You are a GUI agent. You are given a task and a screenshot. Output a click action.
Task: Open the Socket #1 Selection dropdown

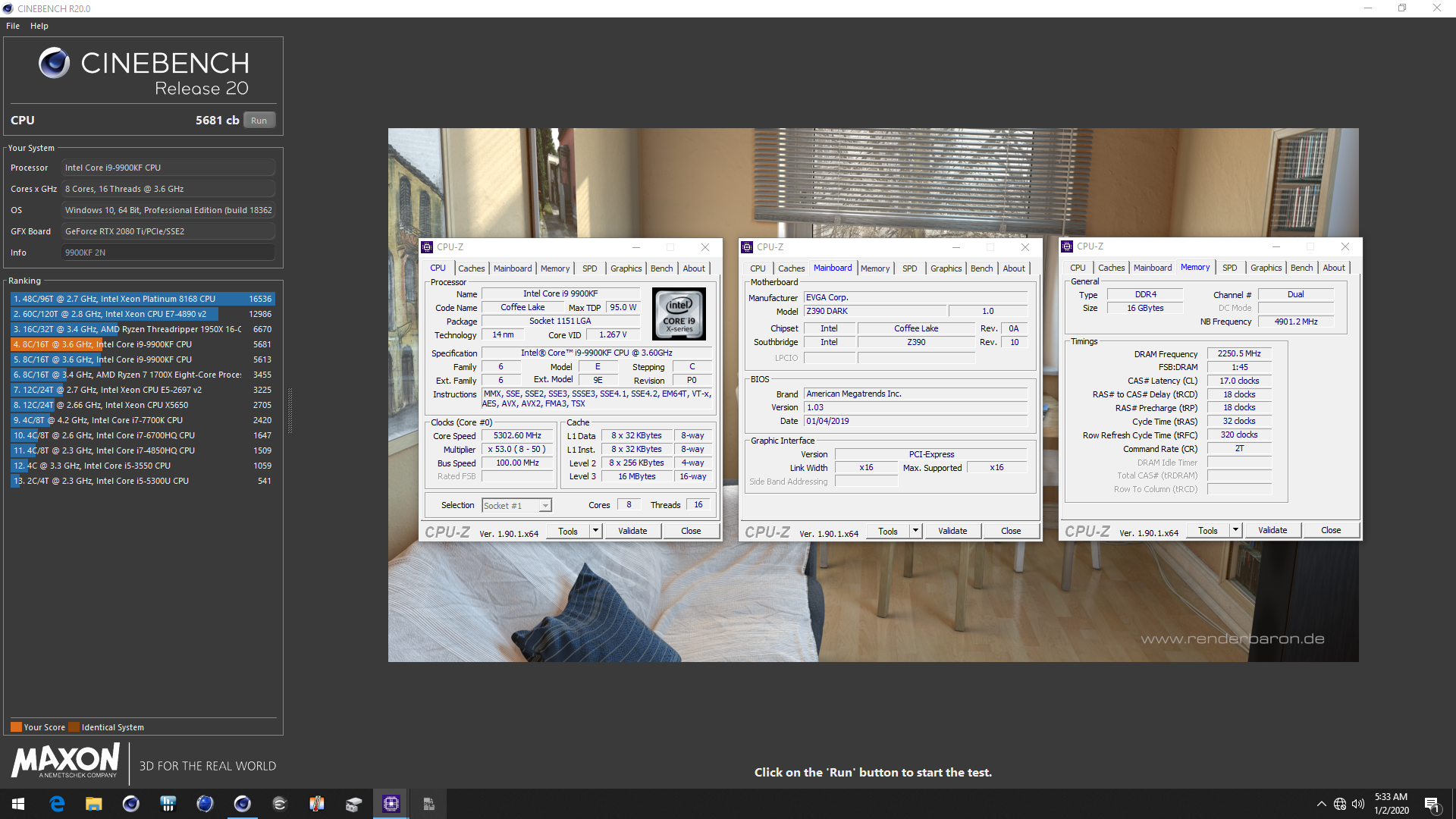(516, 506)
